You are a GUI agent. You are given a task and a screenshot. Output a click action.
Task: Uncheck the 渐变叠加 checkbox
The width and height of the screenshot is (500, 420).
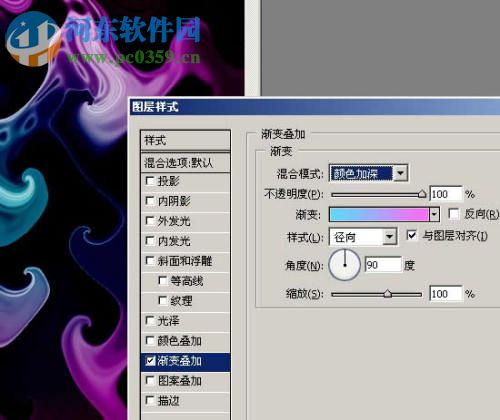150,361
